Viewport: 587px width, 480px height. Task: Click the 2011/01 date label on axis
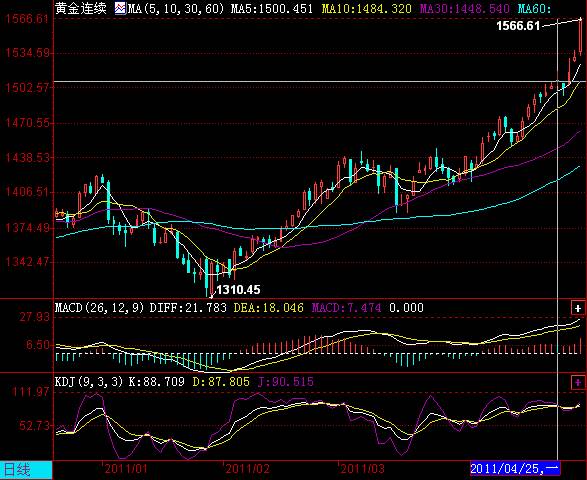[x=126, y=469]
